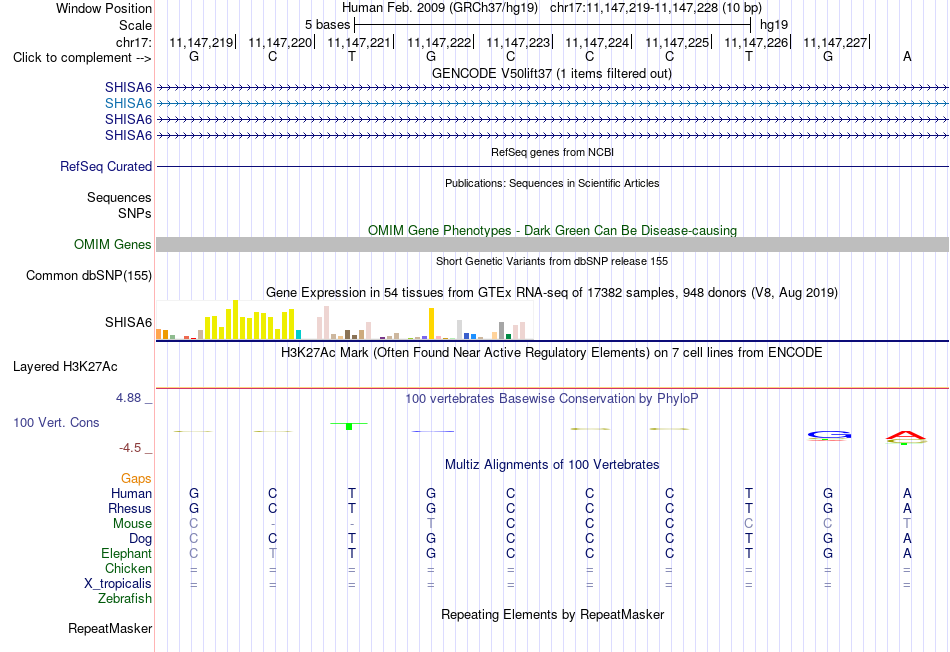Open Repeating Elements by RepeatMasker title

click(x=552, y=614)
